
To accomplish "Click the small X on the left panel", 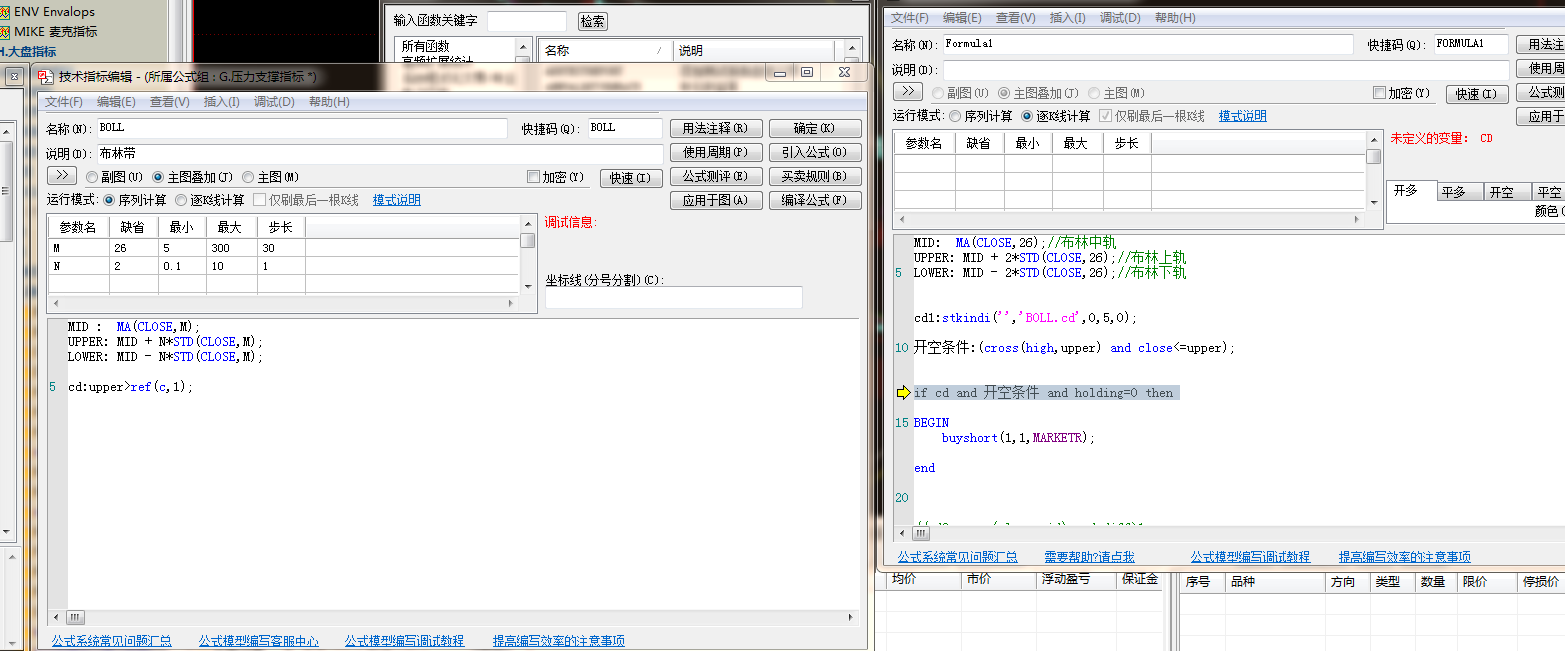I will point(14,76).
